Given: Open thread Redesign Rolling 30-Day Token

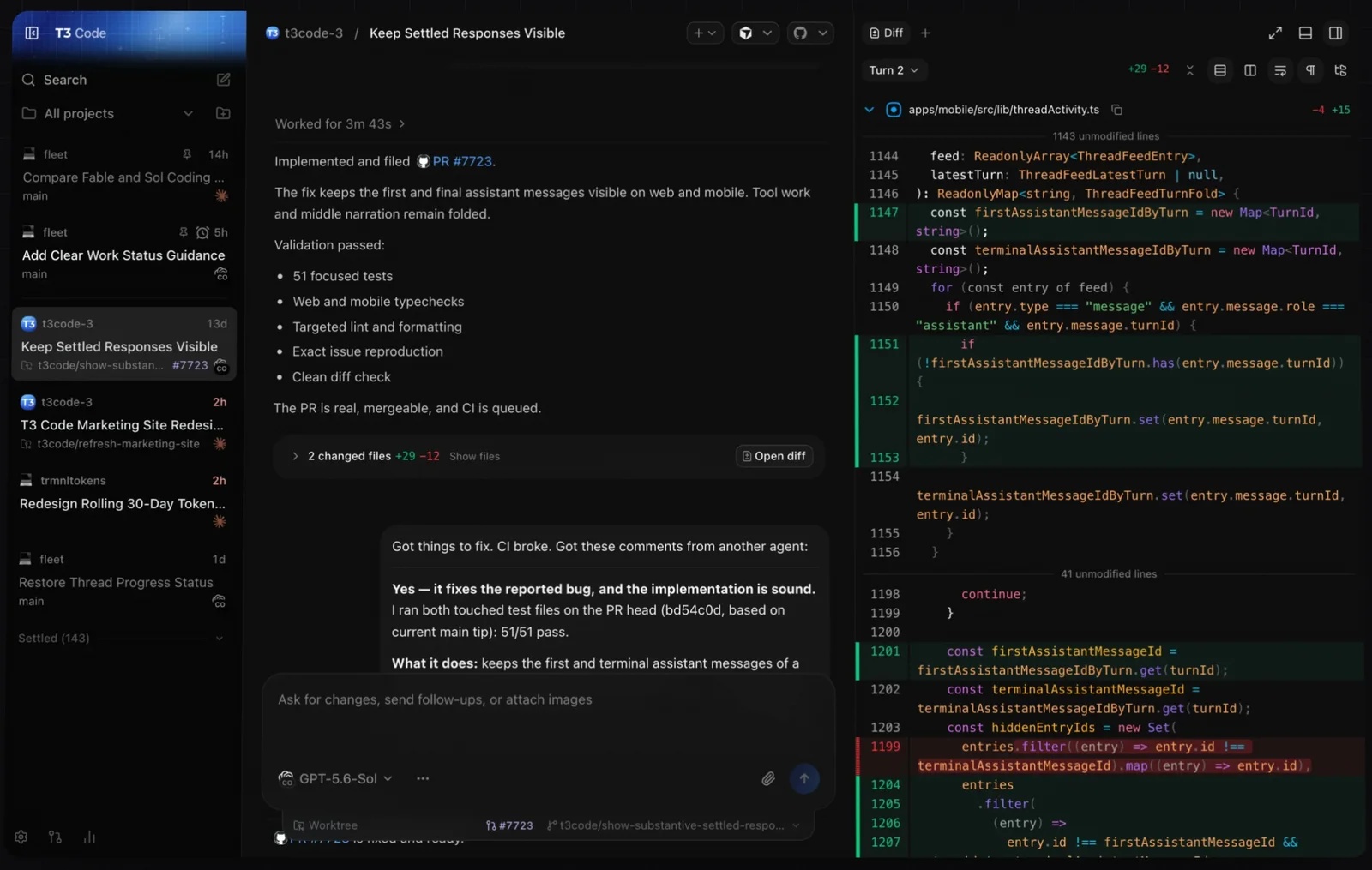Looking at the screenshot, I should [x=123, y=501].
